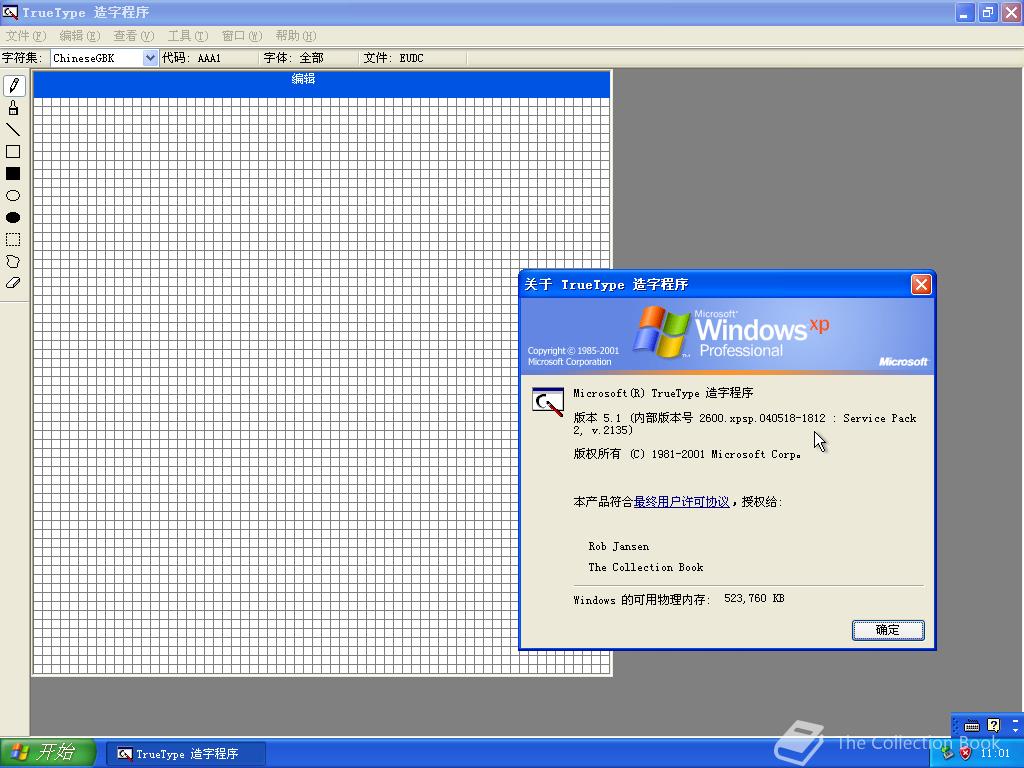Open the 窗口(W) menu
The width and height of the screenshot is (1024, 768).
coord(242,36)
